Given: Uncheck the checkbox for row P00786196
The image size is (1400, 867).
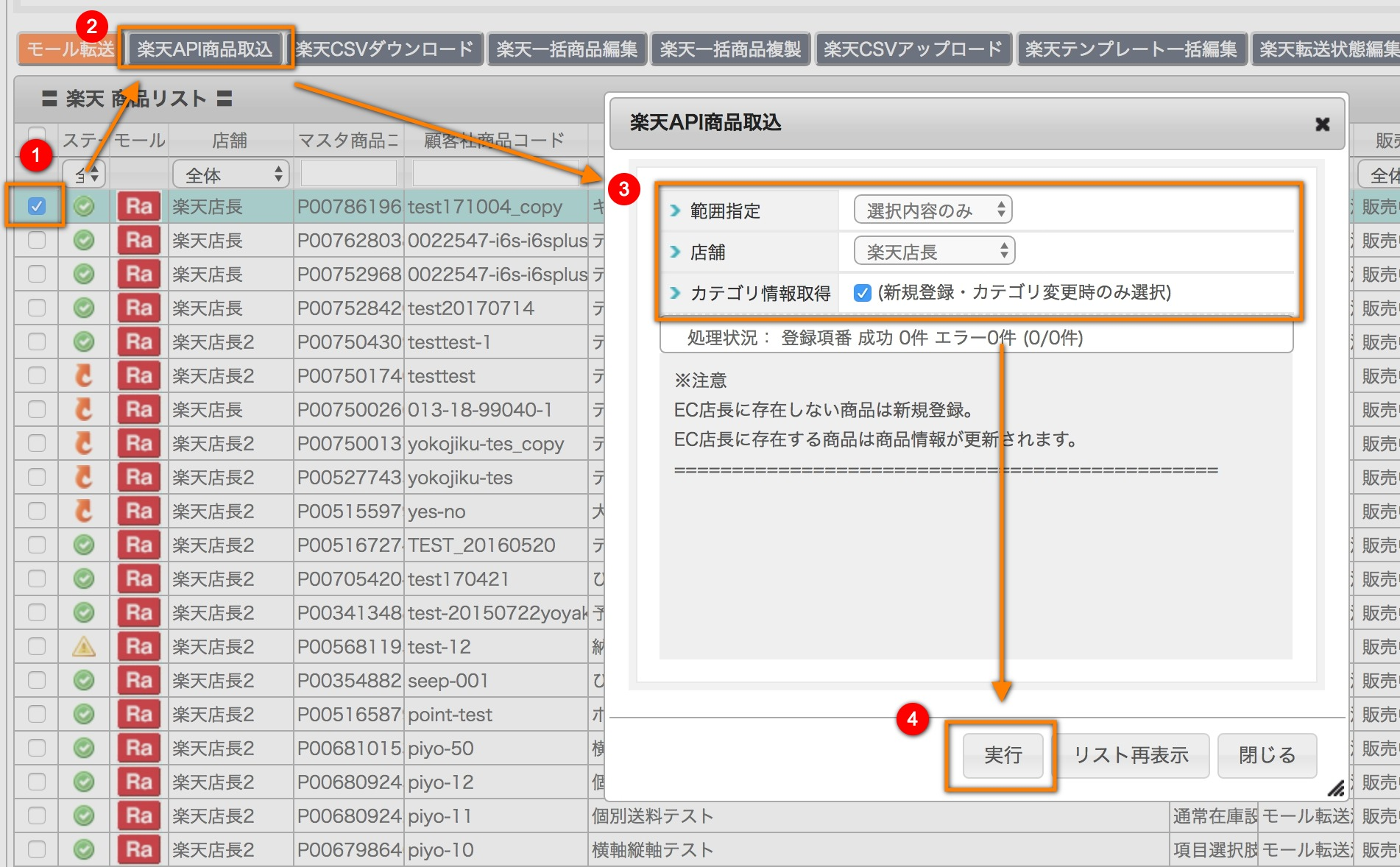Looking at the screenshot, I should [x=36, y=206].
